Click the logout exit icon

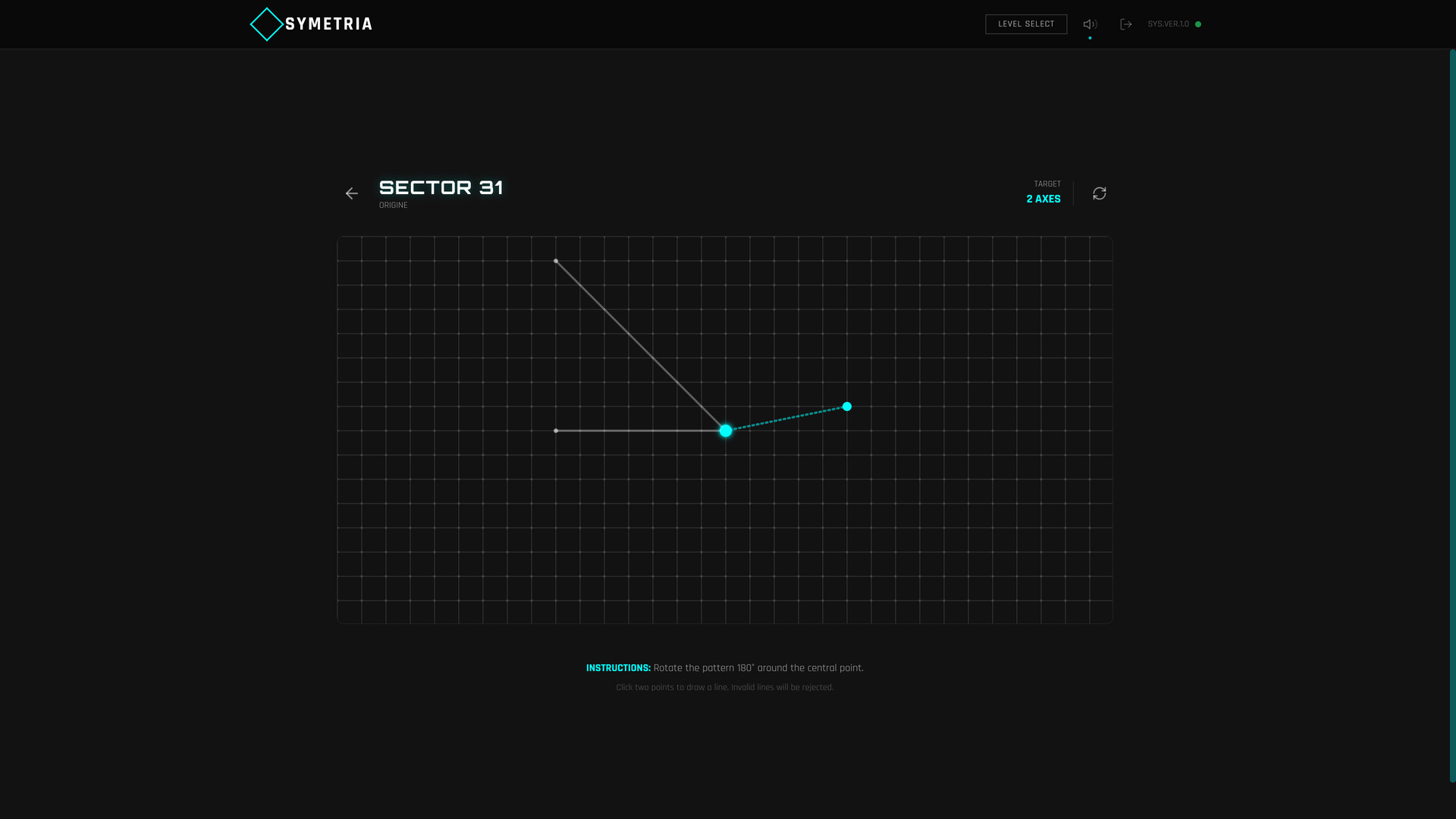[1126, 24]
